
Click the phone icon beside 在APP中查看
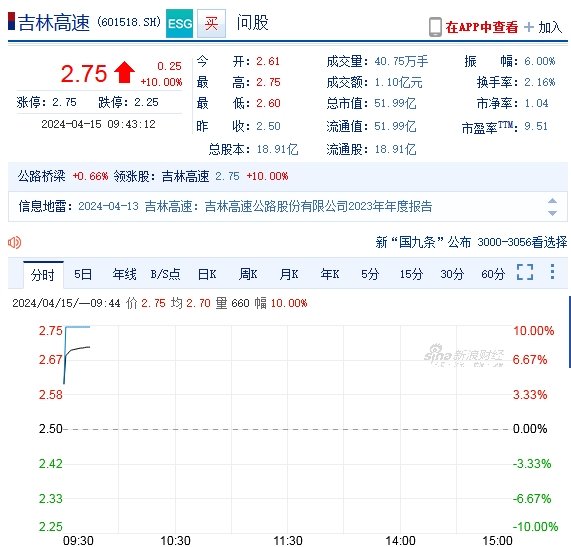coord(435,27)
